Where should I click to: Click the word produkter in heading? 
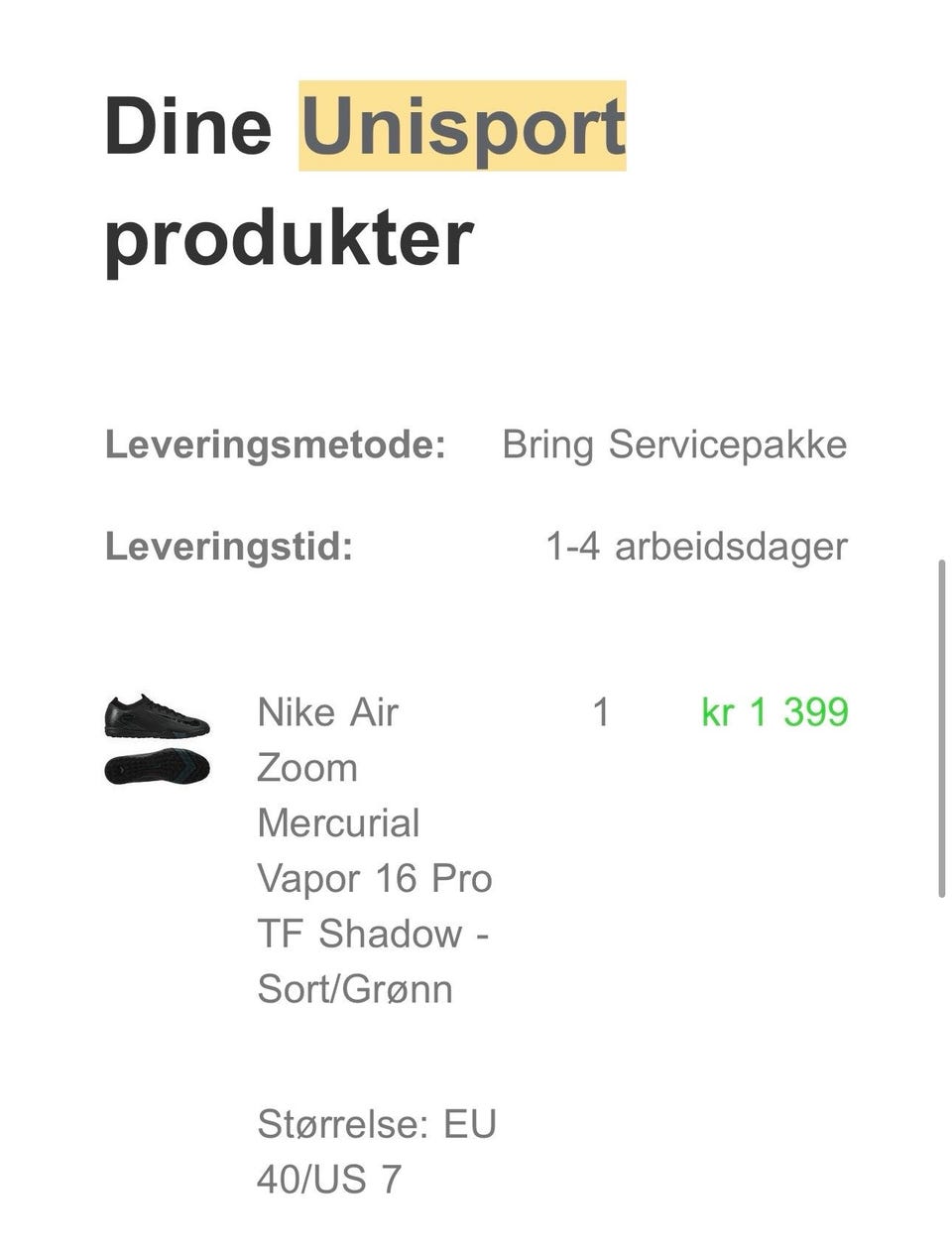click(x=289, y=239)
